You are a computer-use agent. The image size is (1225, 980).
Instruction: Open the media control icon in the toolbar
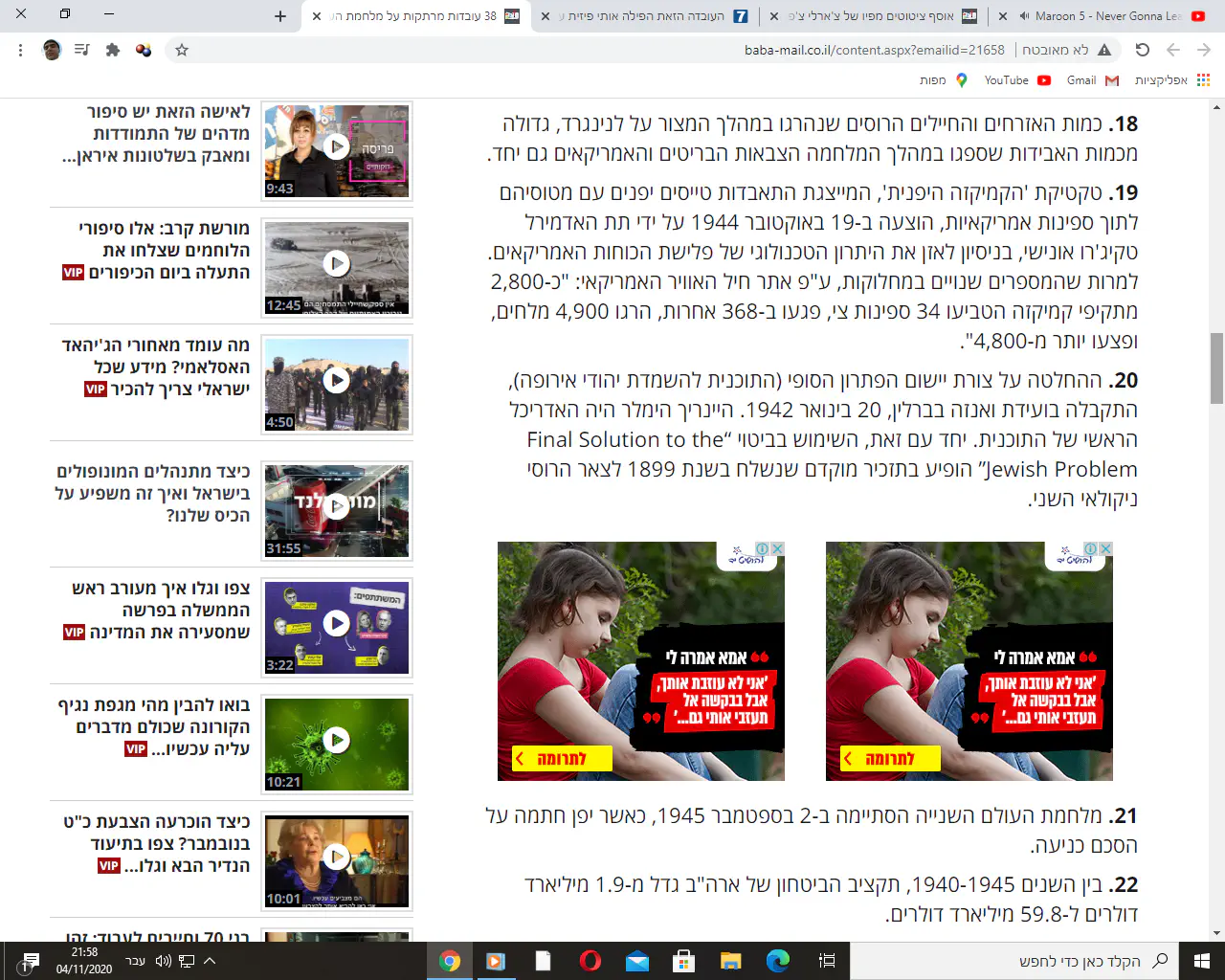[82, 50]
